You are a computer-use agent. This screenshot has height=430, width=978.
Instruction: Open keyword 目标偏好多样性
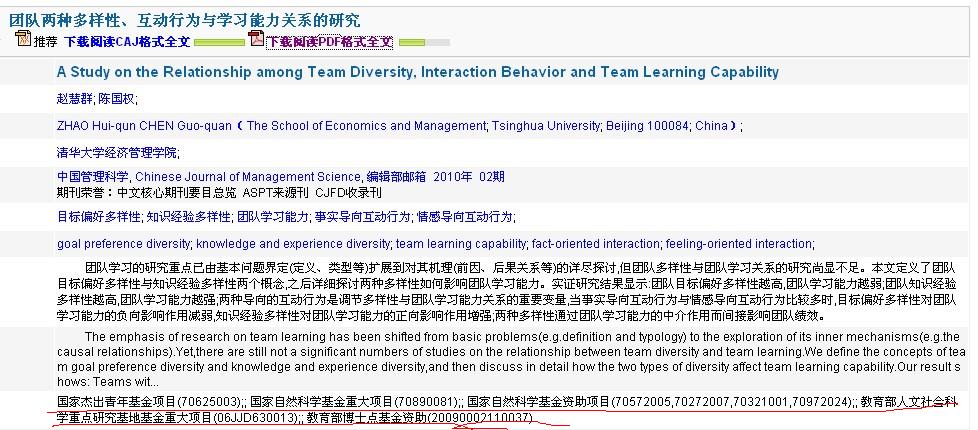[99, 217]
